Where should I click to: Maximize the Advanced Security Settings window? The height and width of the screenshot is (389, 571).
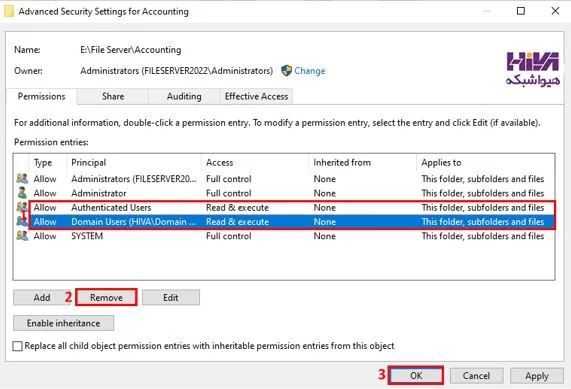[521, 11]
